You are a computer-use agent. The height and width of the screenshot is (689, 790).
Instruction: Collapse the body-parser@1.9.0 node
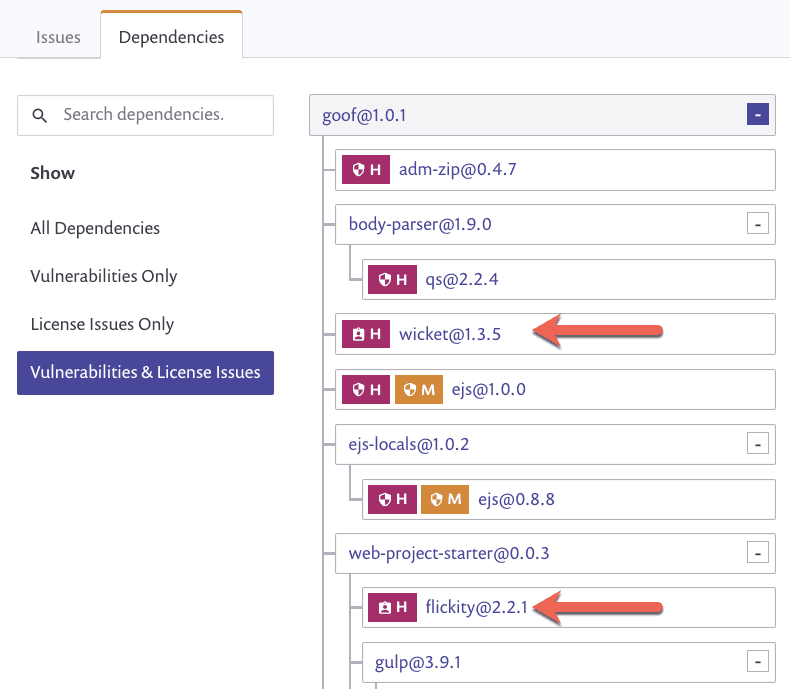[757, 224]
